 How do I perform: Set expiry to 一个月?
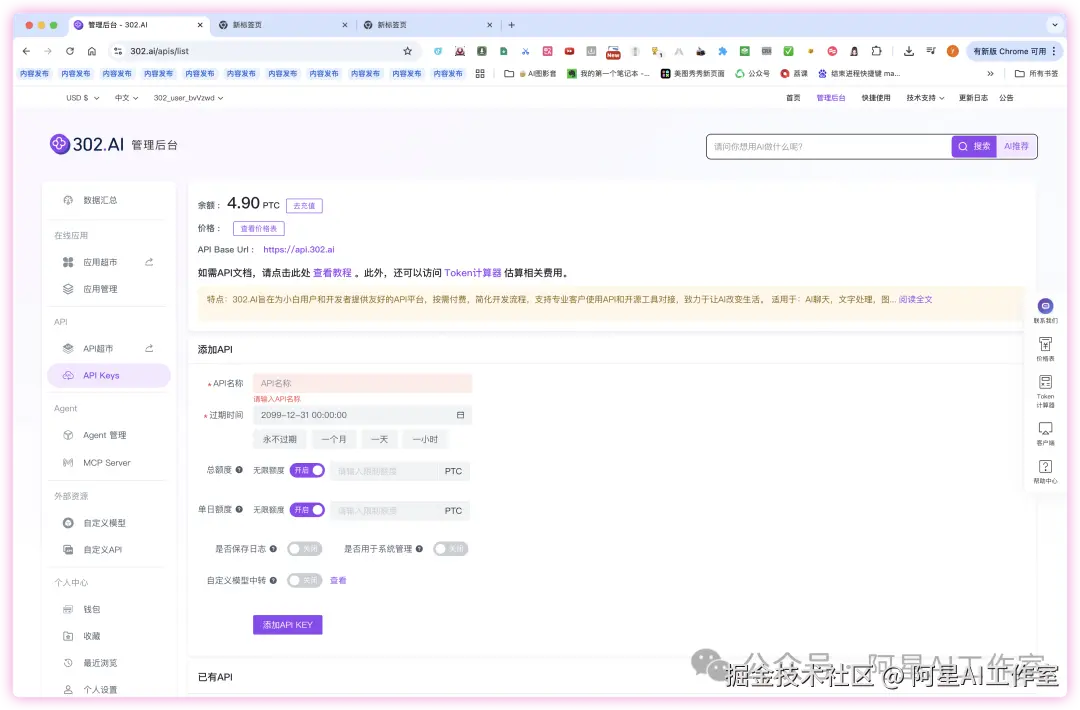(x=334, y=439)
